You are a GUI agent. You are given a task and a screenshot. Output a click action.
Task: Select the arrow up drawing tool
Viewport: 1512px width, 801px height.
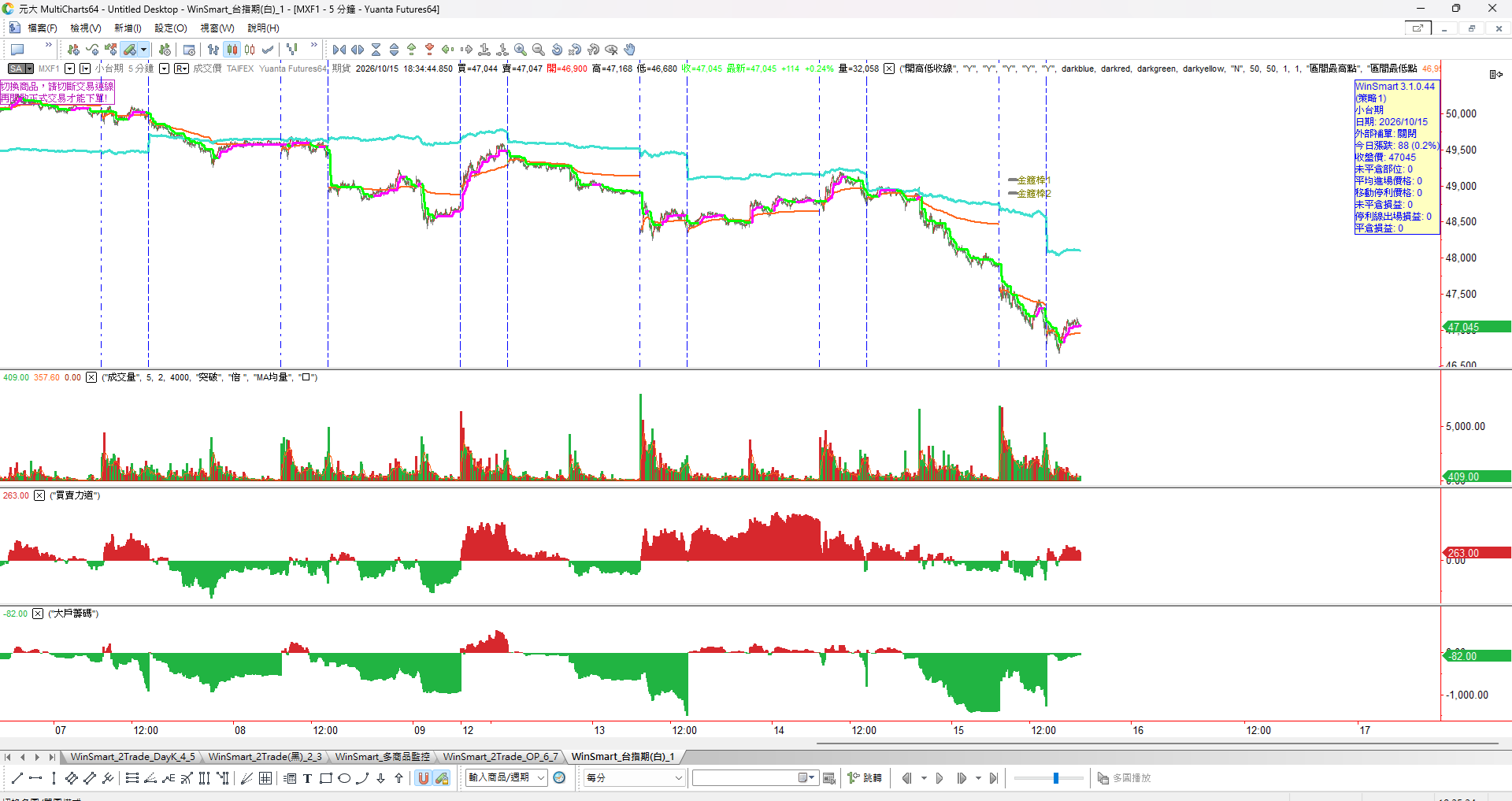click(x=398, y=778)
